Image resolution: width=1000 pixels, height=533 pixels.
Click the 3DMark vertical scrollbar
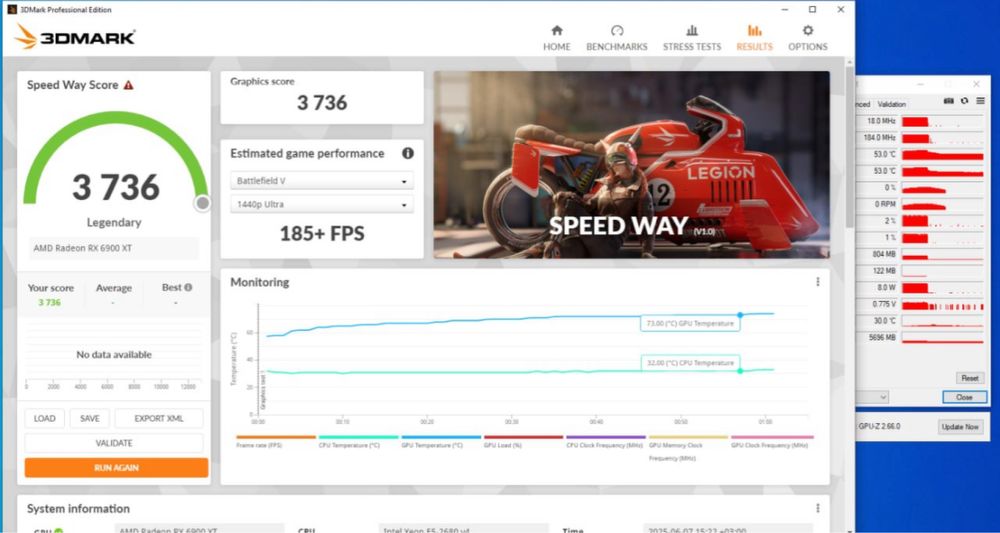[849, 147]
